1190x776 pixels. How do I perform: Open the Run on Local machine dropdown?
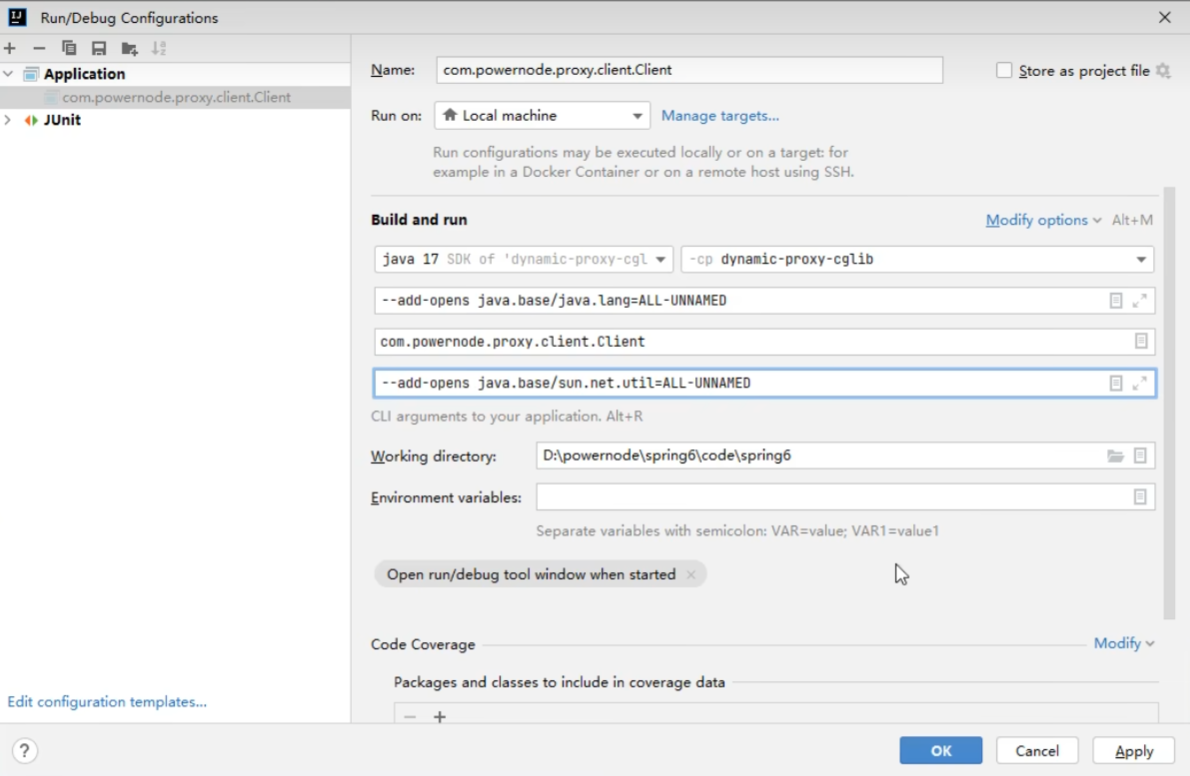click(x=541, y=116)
